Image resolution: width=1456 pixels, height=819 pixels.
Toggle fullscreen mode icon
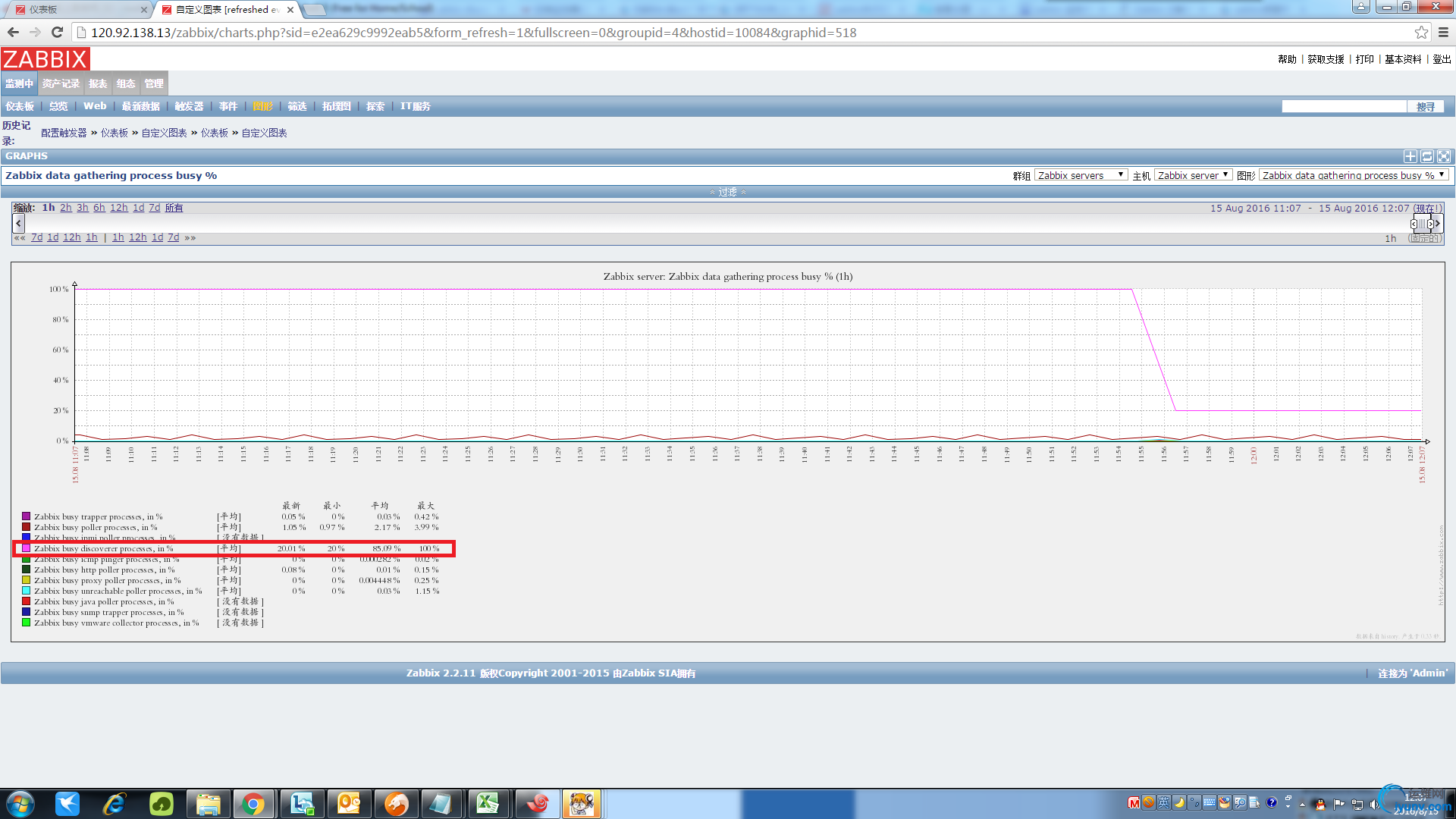(x=1443, y=156)
